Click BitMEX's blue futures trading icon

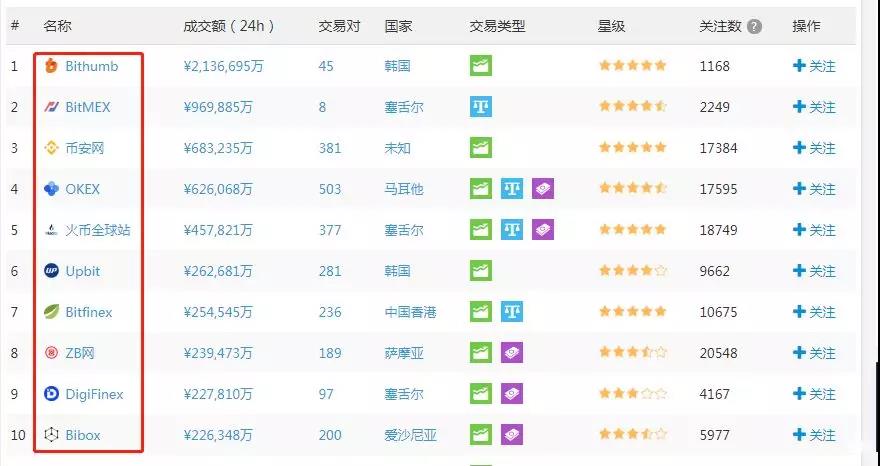tap(481, 107)
